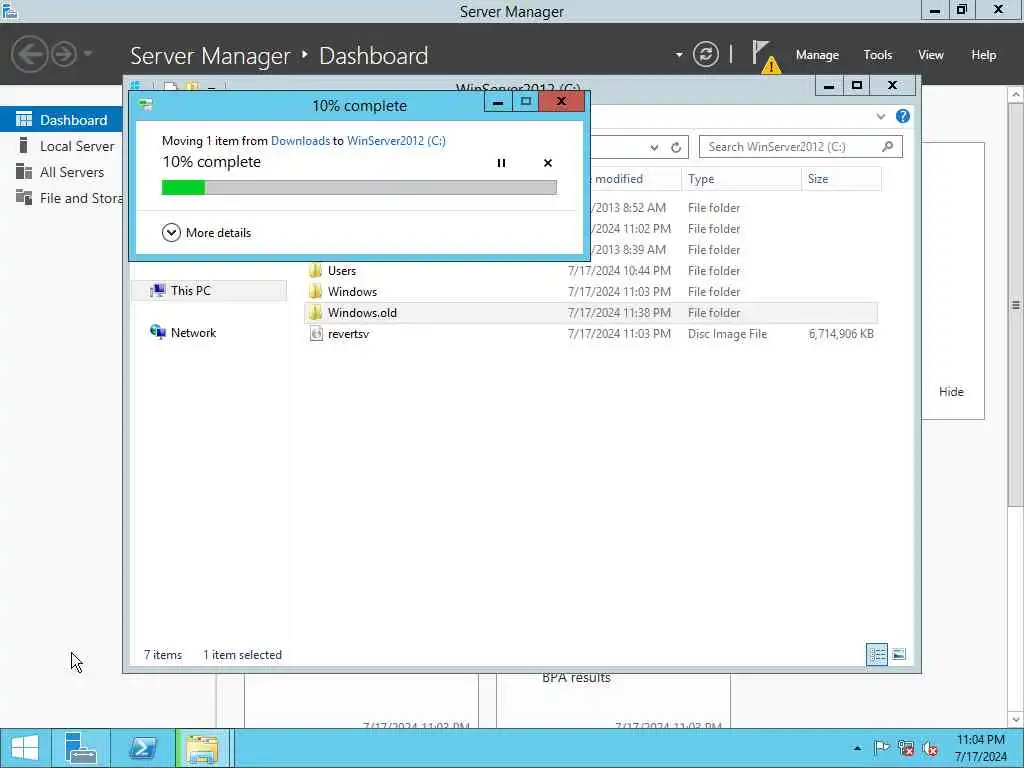The height and width of the screenshot is (768, 1024).
Task: Open Server Manager from the taskbar
Action: point(81,748)
